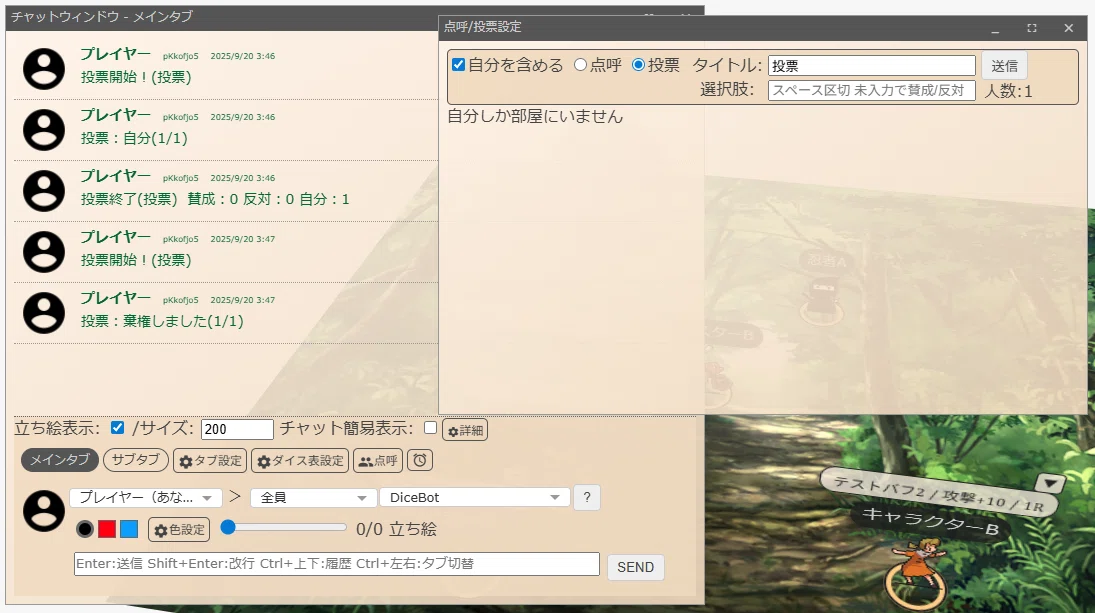Click the 'テストバフ2 / 攻撃+10 / 1R' label
This screenshot has height=613, width=1095.
coord(937,494)
